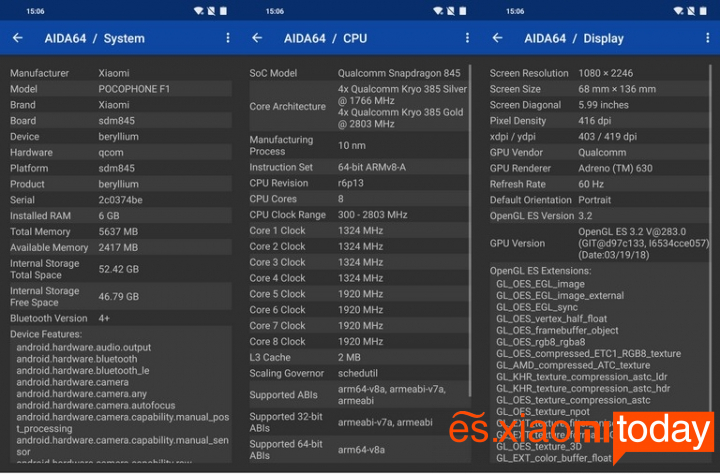Select the L3 Cache 2 MB row
Viewport: 720px width, 474px height.
tap(359, 357)
